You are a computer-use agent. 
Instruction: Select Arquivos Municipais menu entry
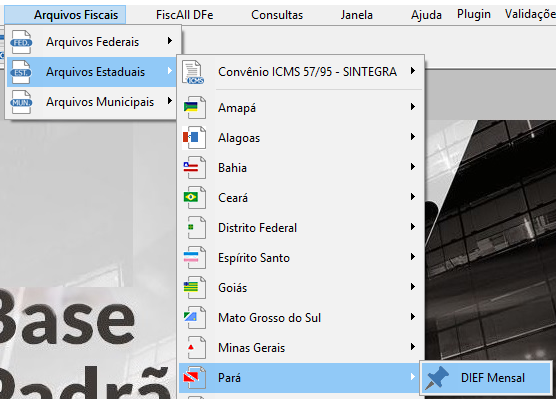[92, 102]
